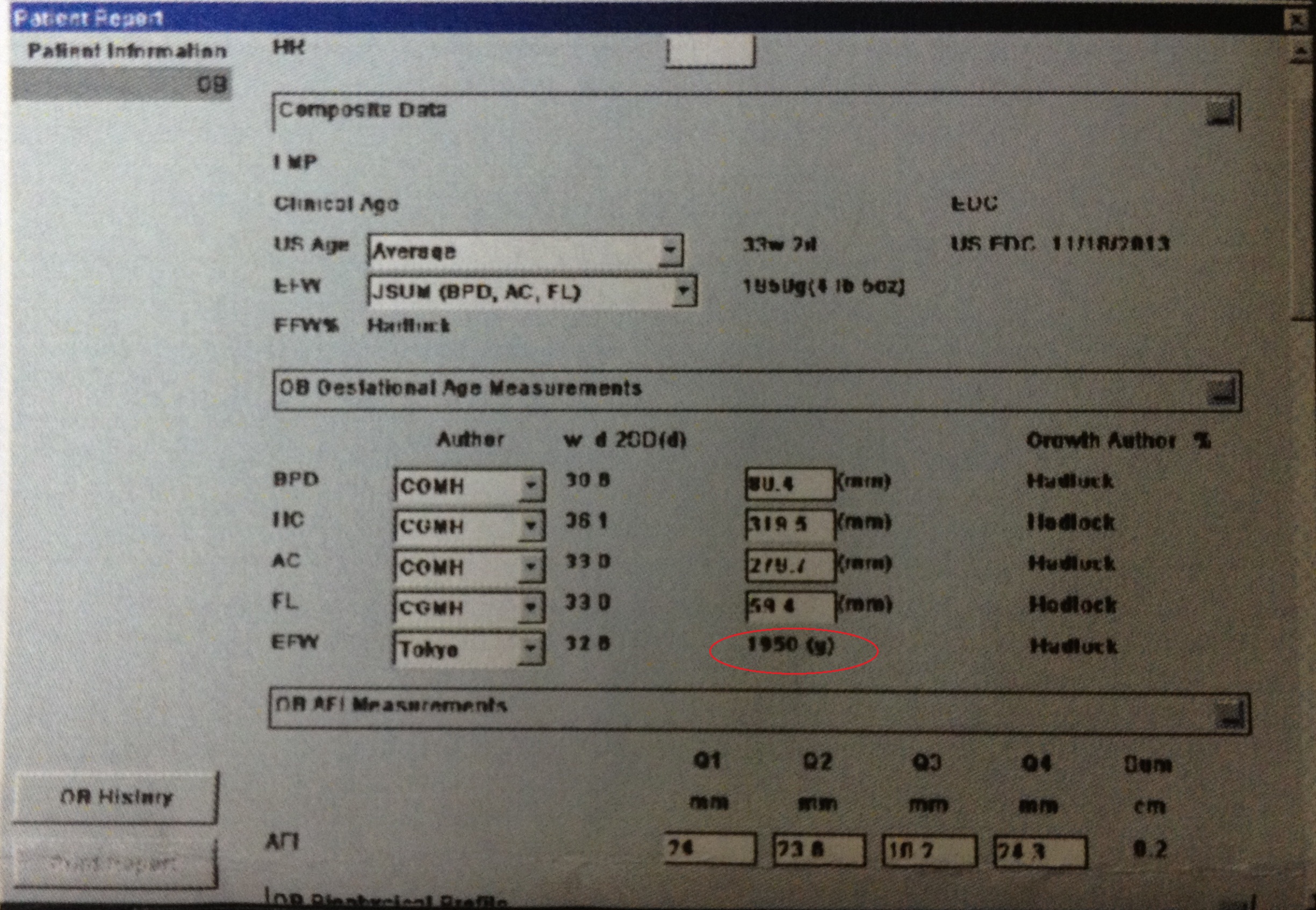Click the LMP label

point(294,162)
